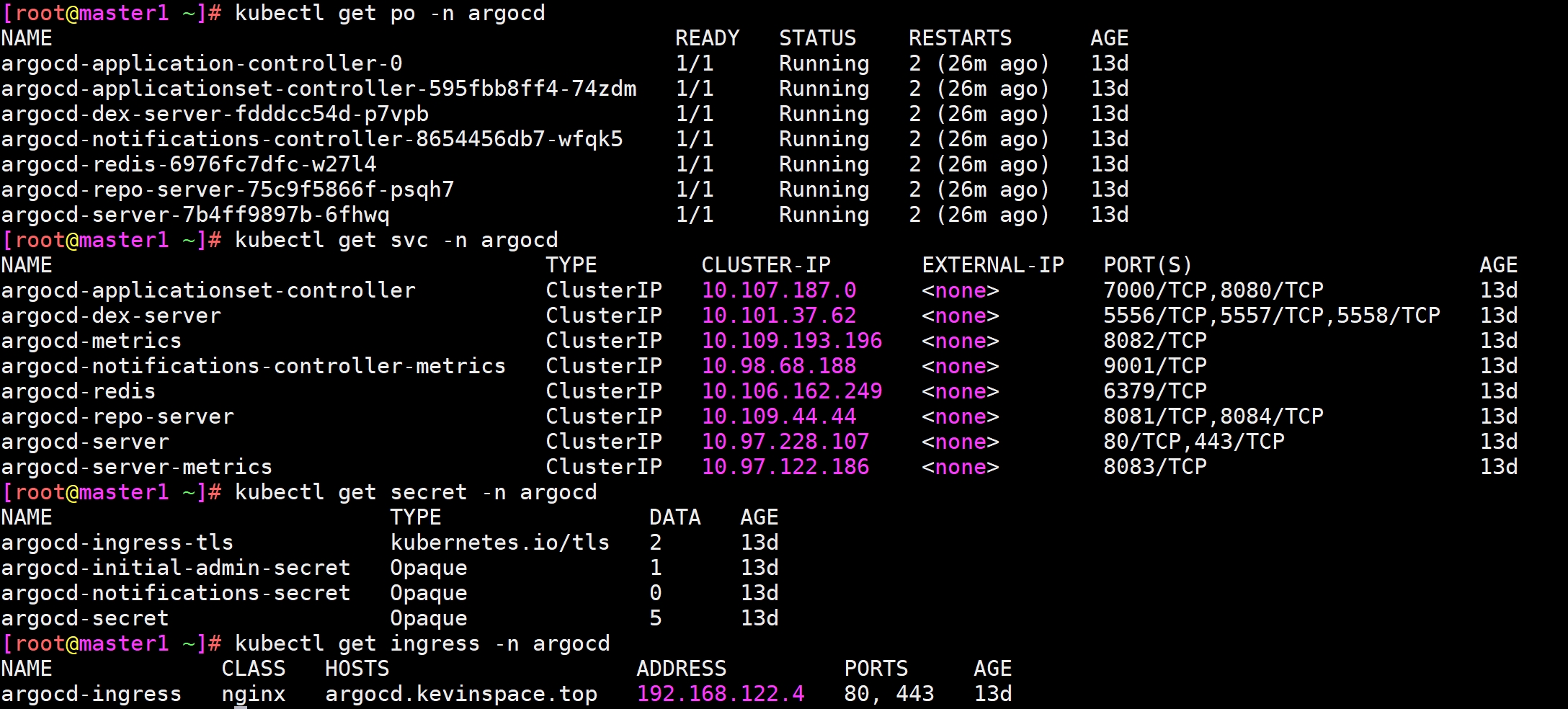Click pod argocd-notifications-controller-8654456db7-wfqk5
This screenshot has height=709, width=1568.
(x=312, y=140)
